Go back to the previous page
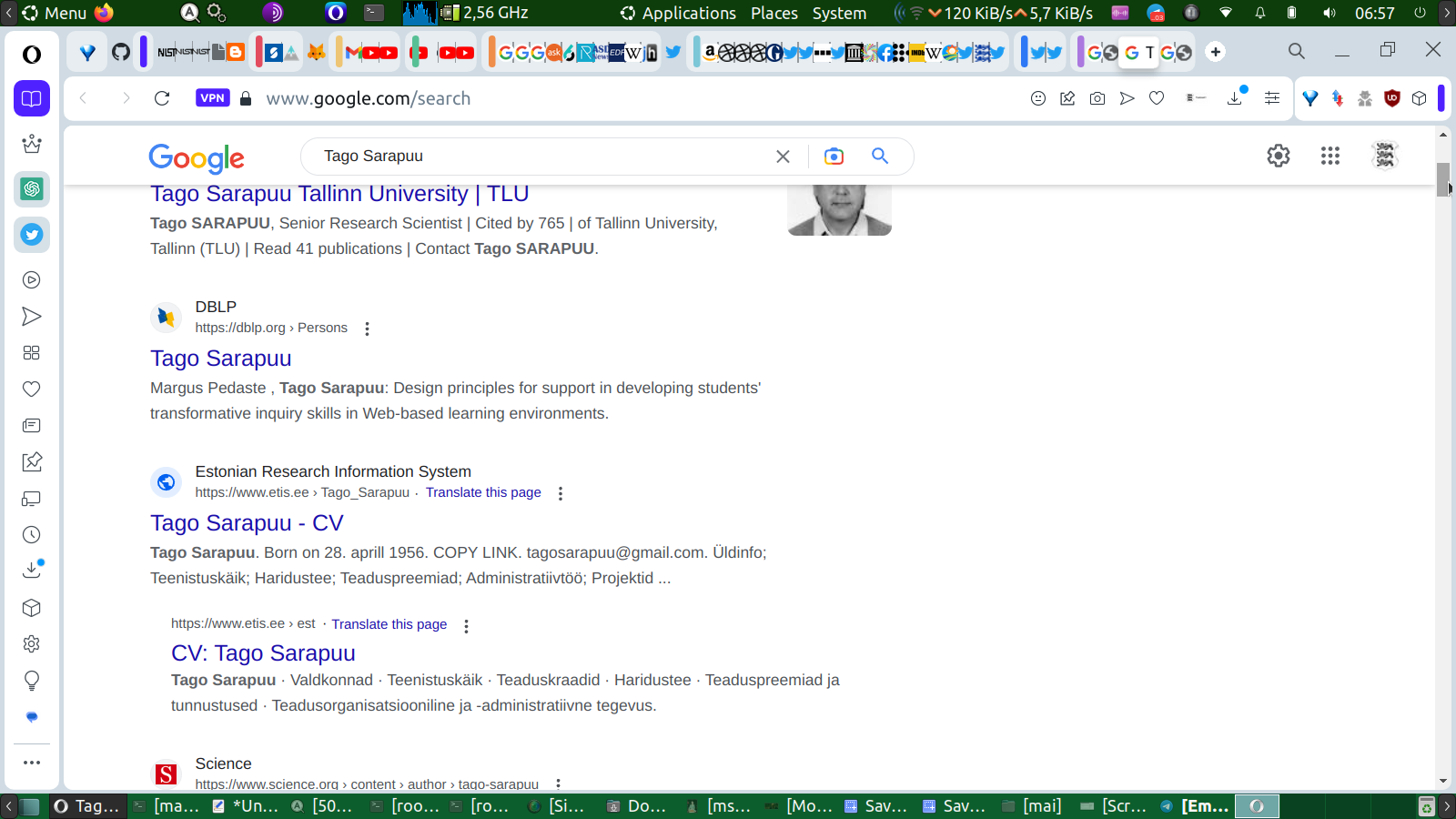Viewport: 1456px width, 819px height. click(x=84, y=98)
